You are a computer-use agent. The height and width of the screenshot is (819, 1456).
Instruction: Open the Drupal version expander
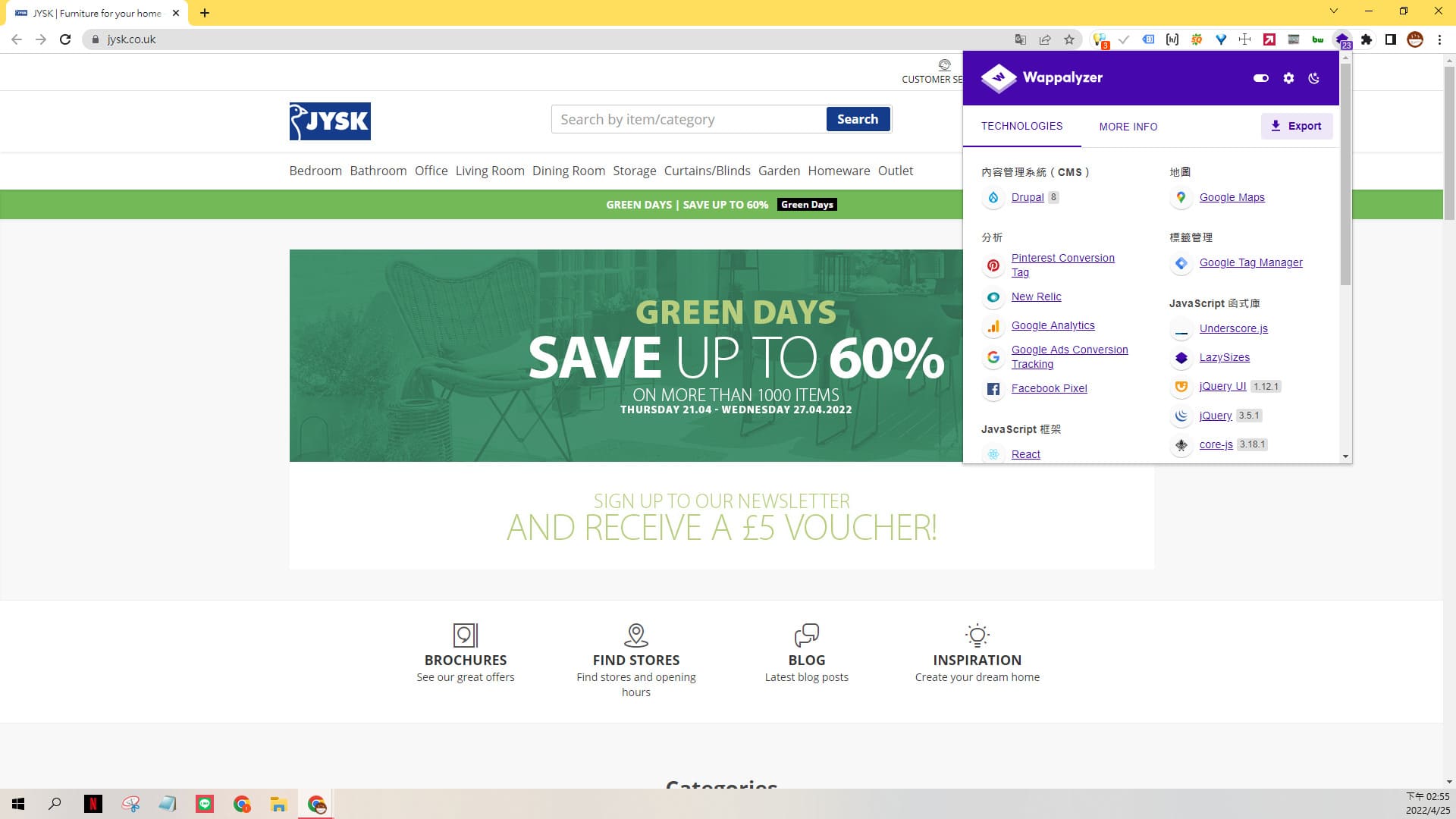coord(1053,197)
